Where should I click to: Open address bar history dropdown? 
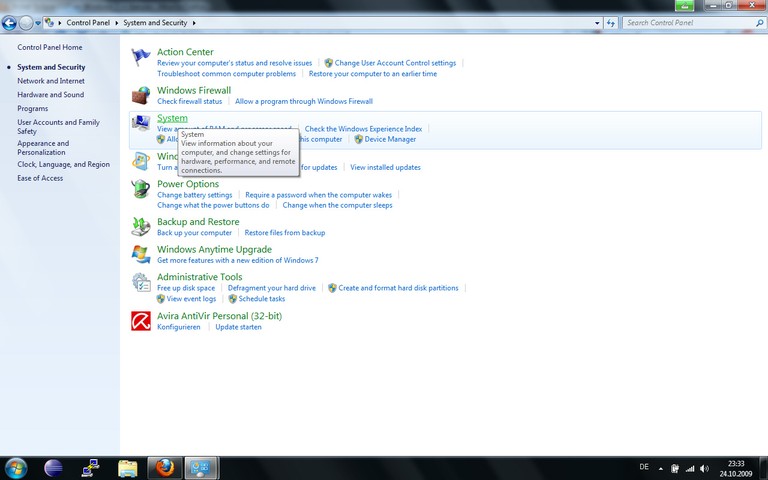pos(597,23)
